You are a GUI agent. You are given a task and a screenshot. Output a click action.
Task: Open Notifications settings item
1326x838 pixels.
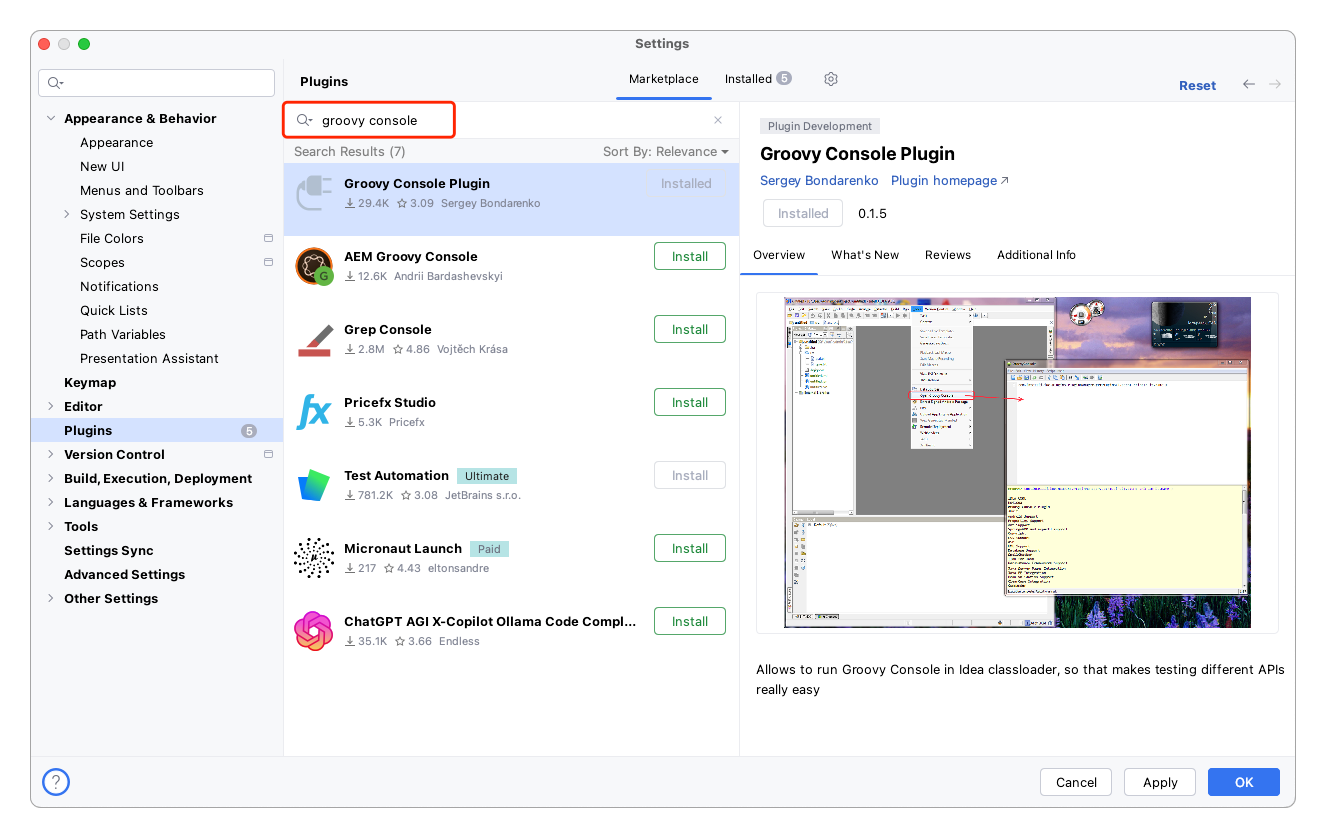[x=119, y=287]
